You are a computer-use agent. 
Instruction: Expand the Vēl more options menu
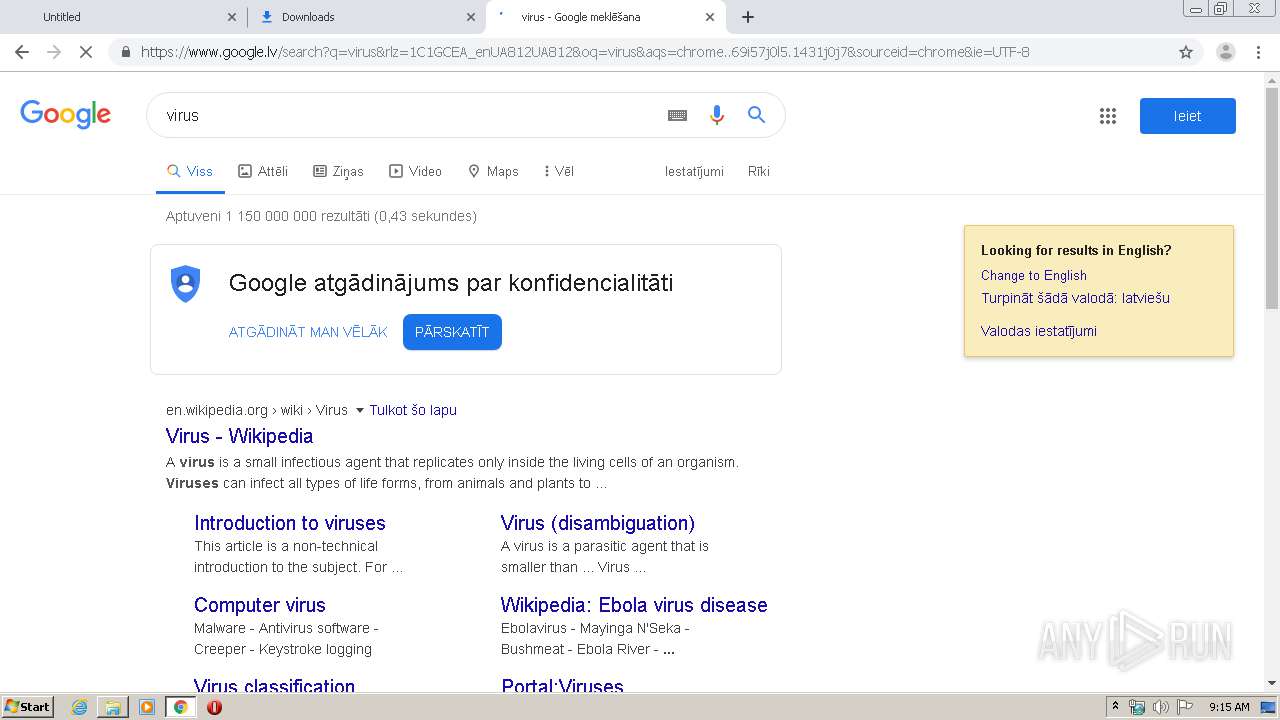pos(559,171)
